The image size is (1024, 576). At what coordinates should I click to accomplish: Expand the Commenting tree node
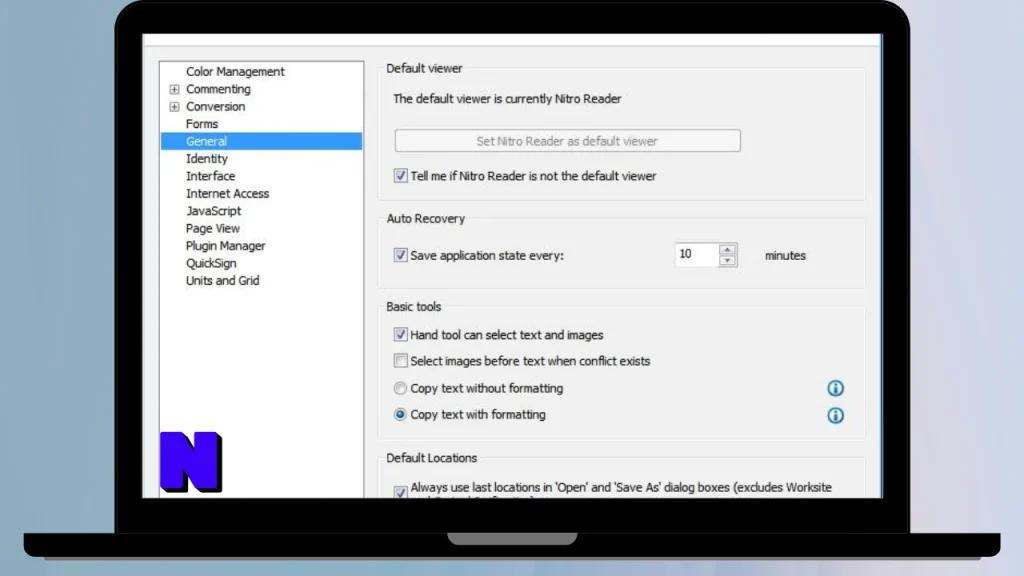point(174,89)
